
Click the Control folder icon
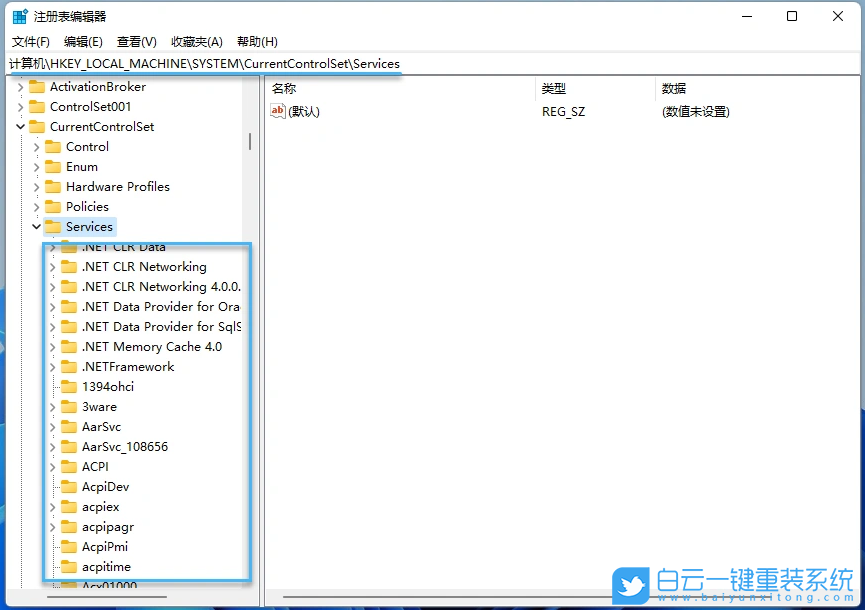(52, 146)
